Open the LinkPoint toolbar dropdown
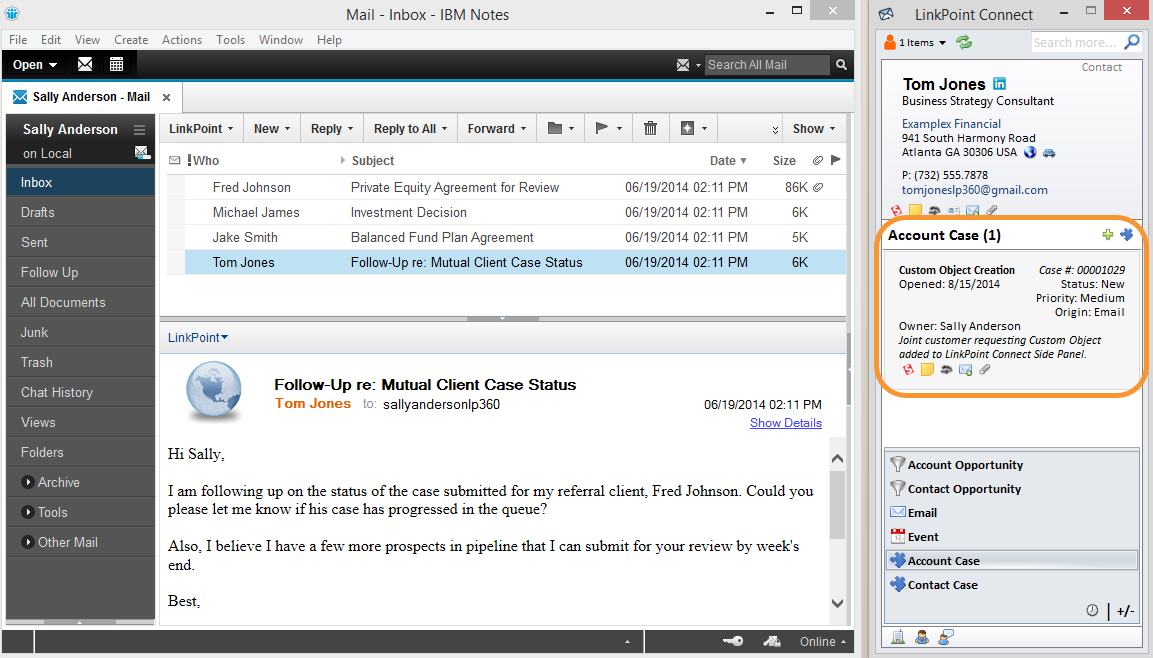The image size is (1153, 658). [x=201, y=128]
